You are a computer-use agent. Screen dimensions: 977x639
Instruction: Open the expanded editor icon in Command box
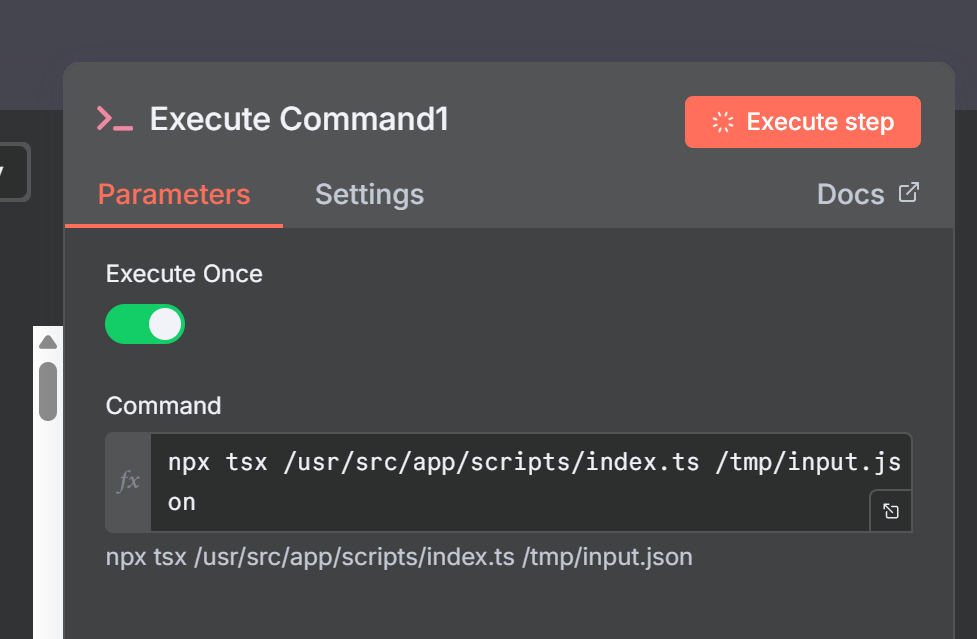tap(891, 511)
